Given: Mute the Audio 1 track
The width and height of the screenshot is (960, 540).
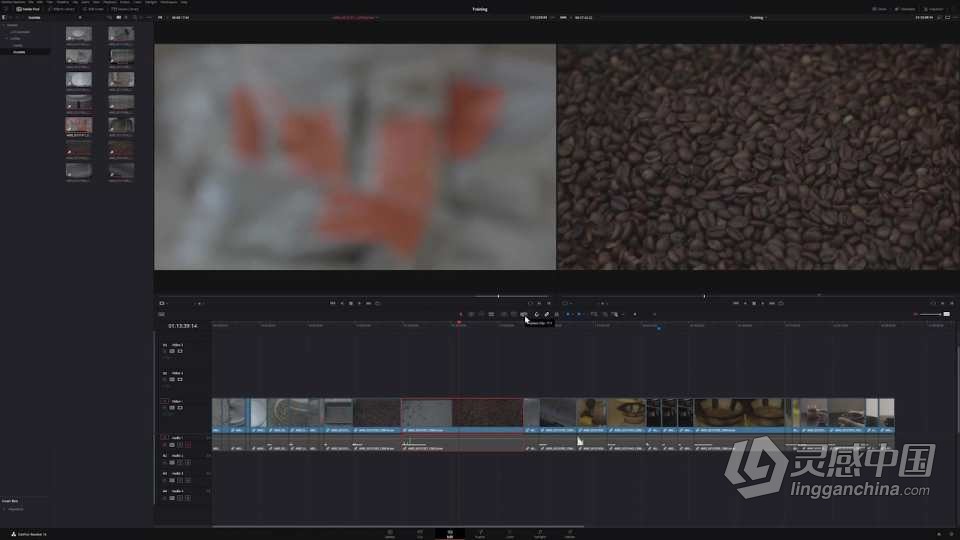Looking at the screenshot, I should pyautogui.click(x=188, y=445).
